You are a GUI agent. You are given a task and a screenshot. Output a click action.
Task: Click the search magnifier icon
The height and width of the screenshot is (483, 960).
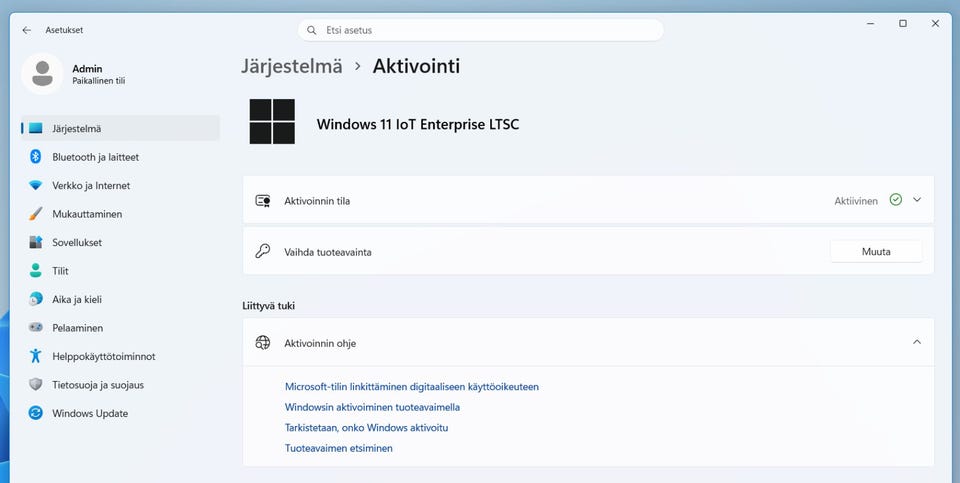pyautogui.click(x=312, y=30)
